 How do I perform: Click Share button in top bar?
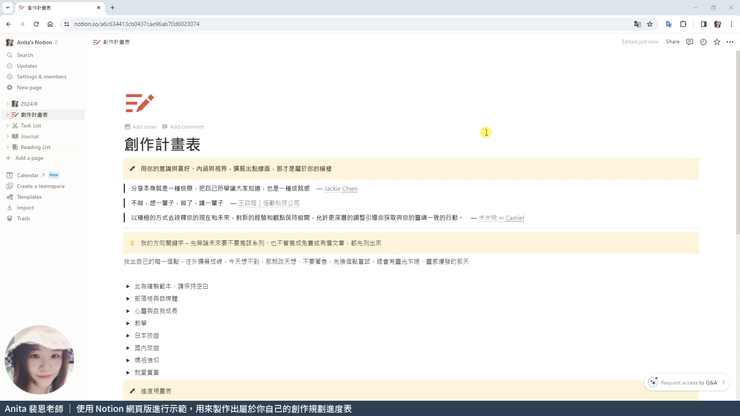[673, 42]
